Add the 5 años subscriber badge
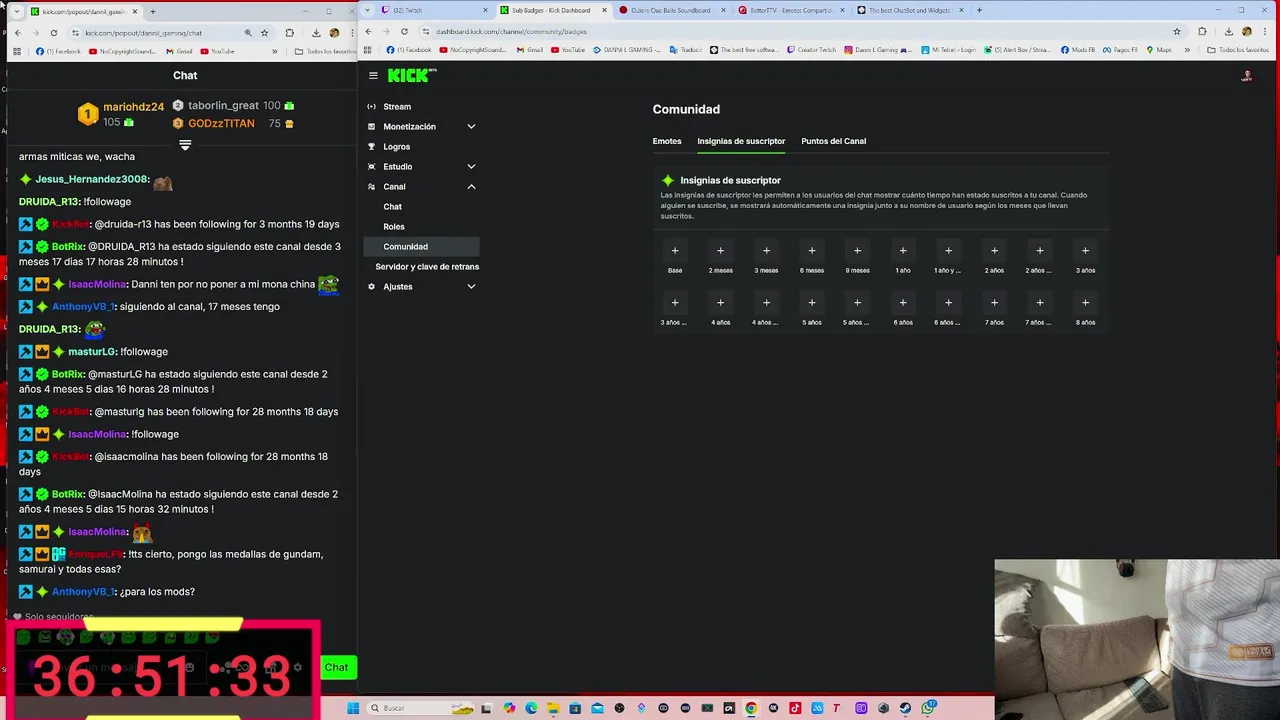This screenshot has height=720, width=1280. (811, 303)
